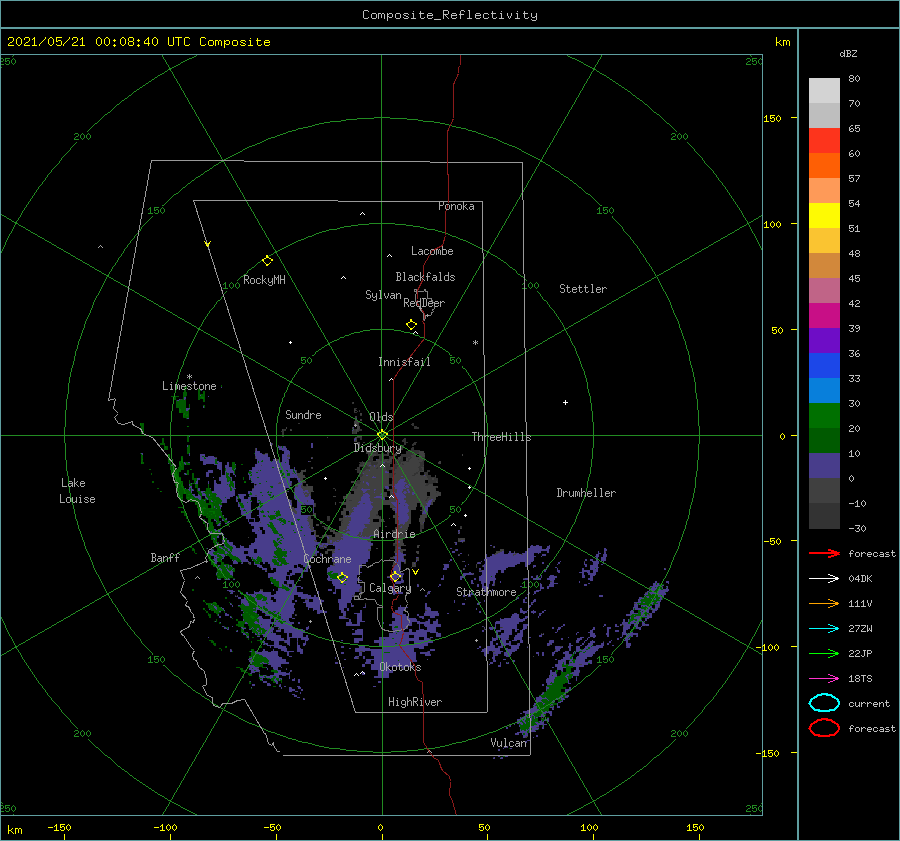Click the Lacombe label
This screenshot has height=841, width=900.
432,251
